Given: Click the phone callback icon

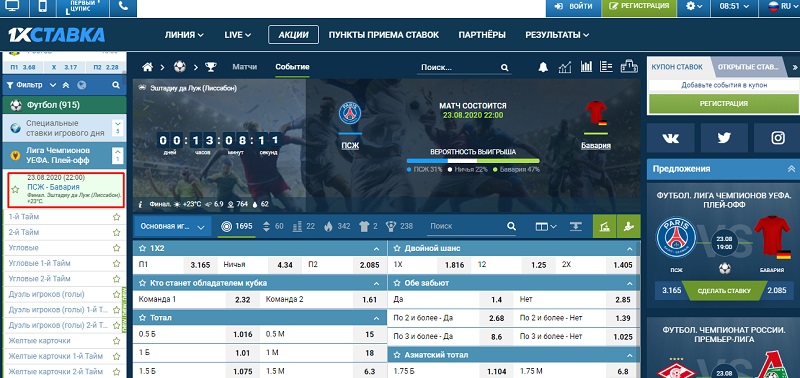Looking at the screenshot, I should (x=123, y=7).
